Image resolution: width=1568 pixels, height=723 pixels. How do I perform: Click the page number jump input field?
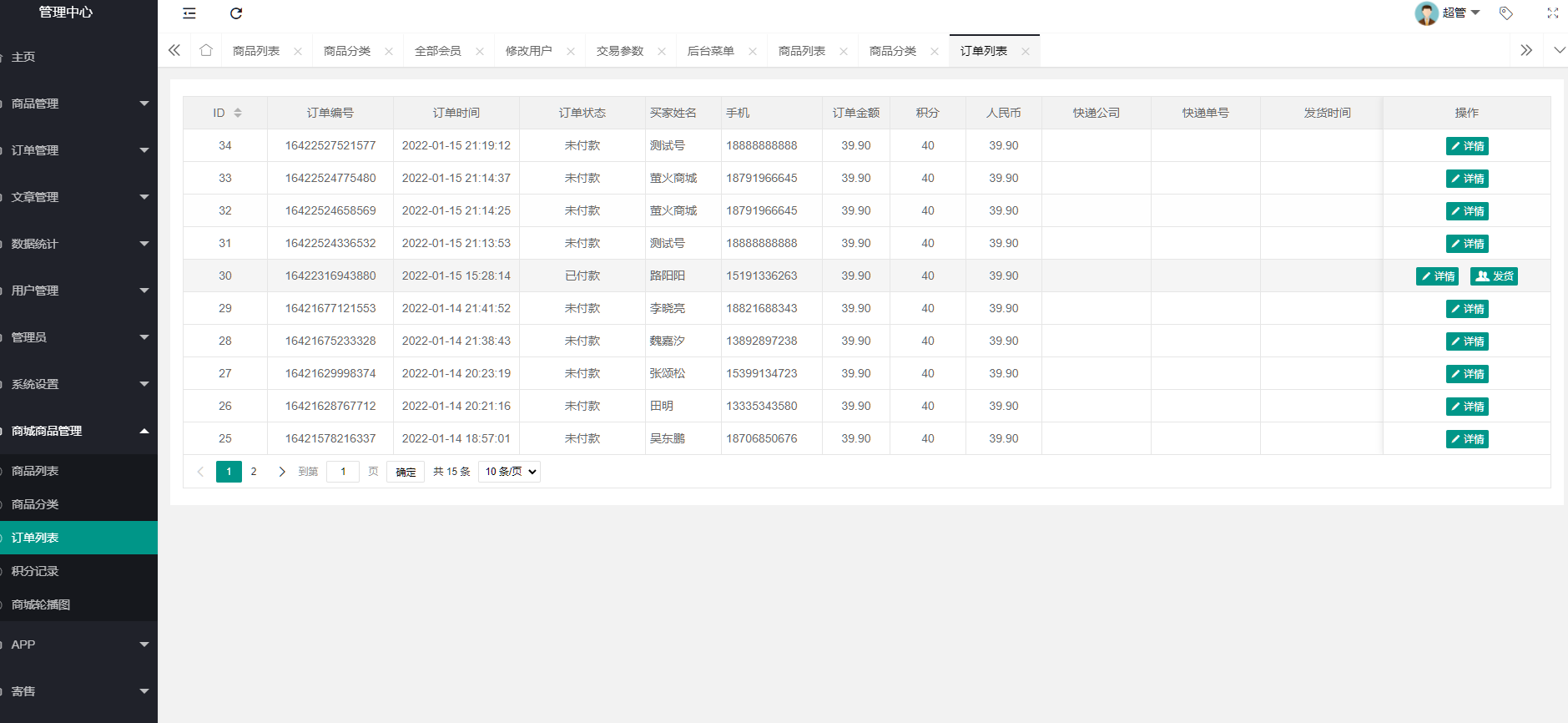point(343,472)
